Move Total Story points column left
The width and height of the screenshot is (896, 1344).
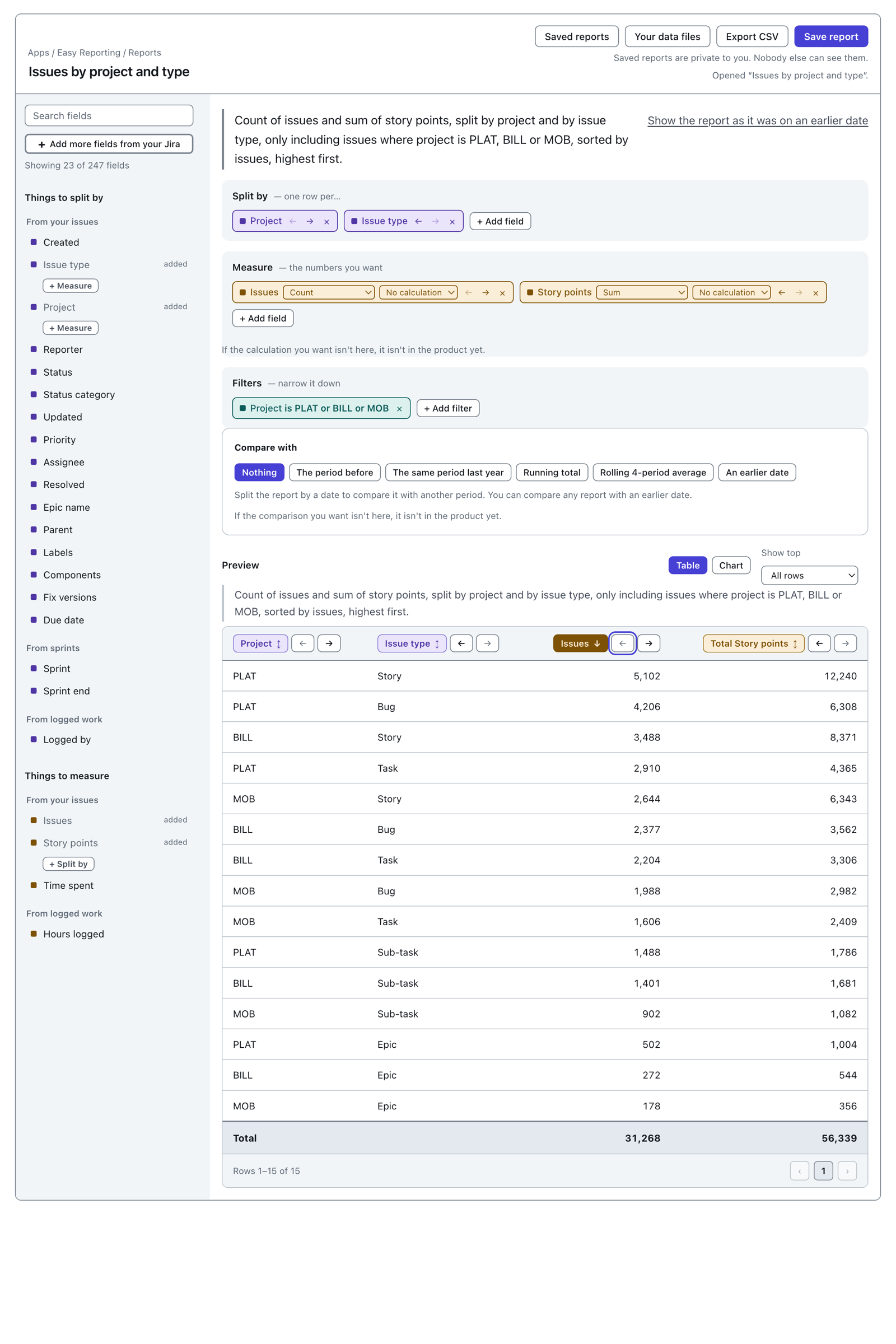819,643
